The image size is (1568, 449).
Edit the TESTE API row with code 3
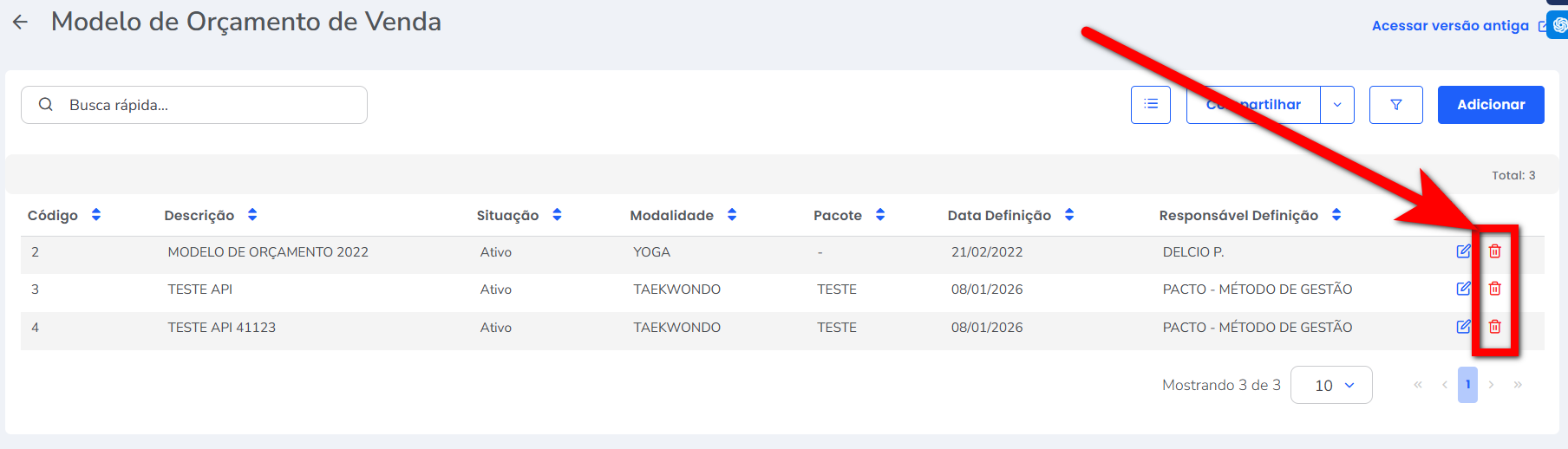coord(1463,289)
